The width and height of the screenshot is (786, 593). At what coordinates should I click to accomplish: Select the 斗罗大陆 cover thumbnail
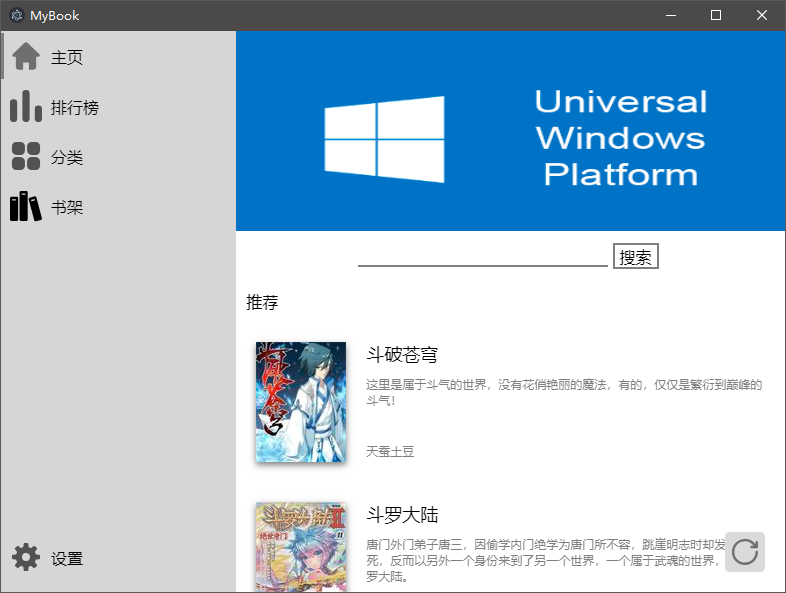point(301,547)
